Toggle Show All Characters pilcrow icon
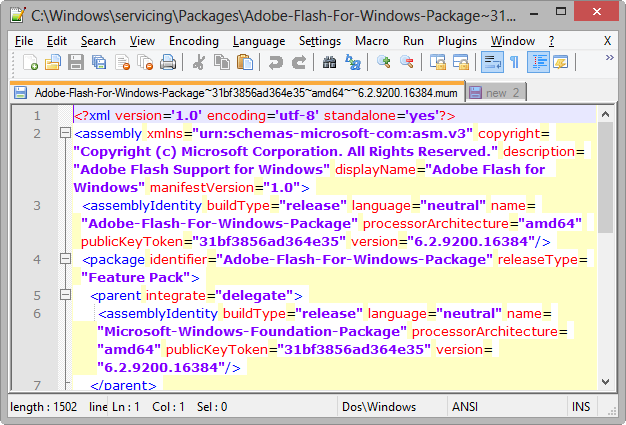Viewport: 626px width, 425px height. pos(515,63)
